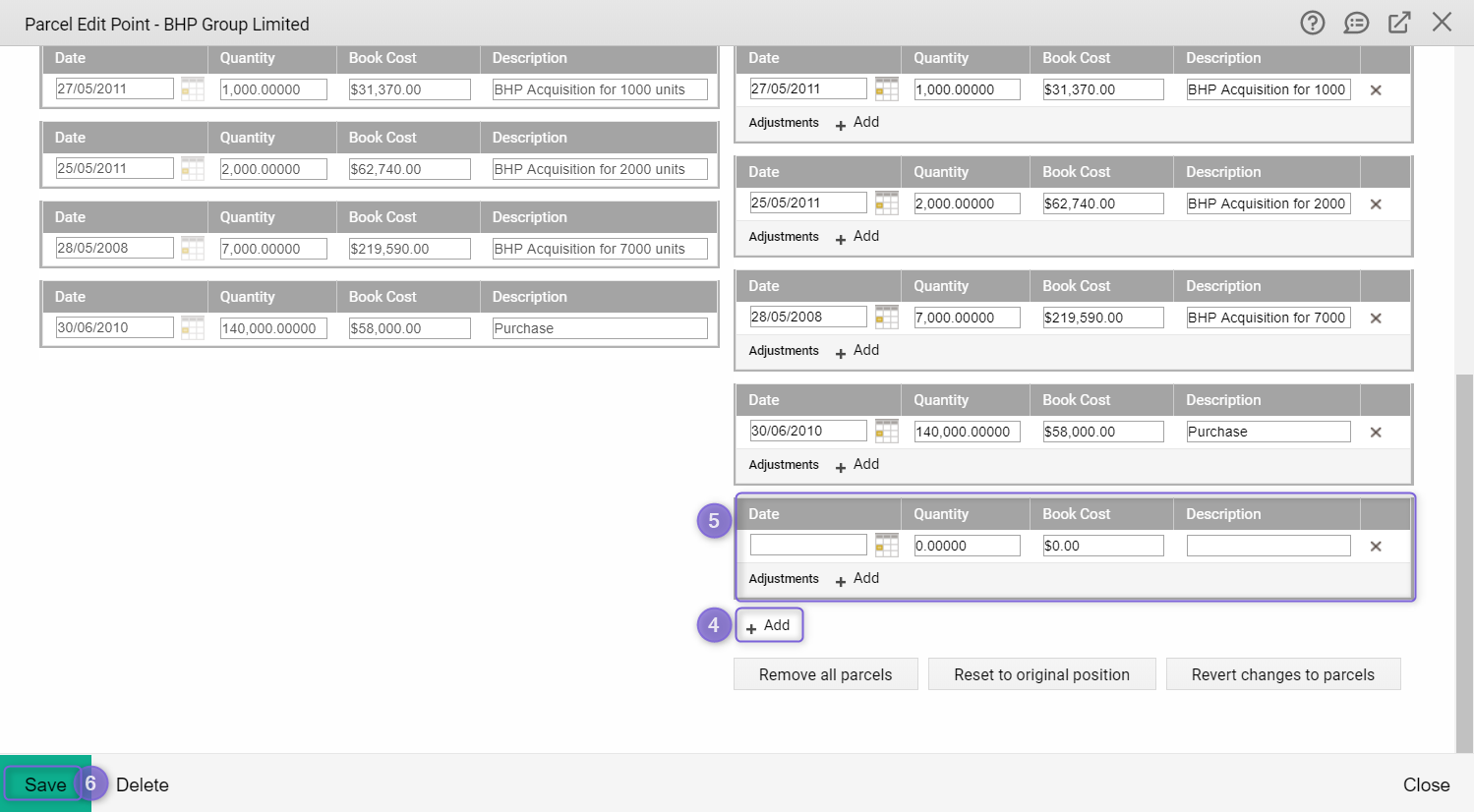The width and height of the screenshot is (1474, 812).
Task: Add an adjustment to the $31,370.00 parcel
Action: point(857,123)
